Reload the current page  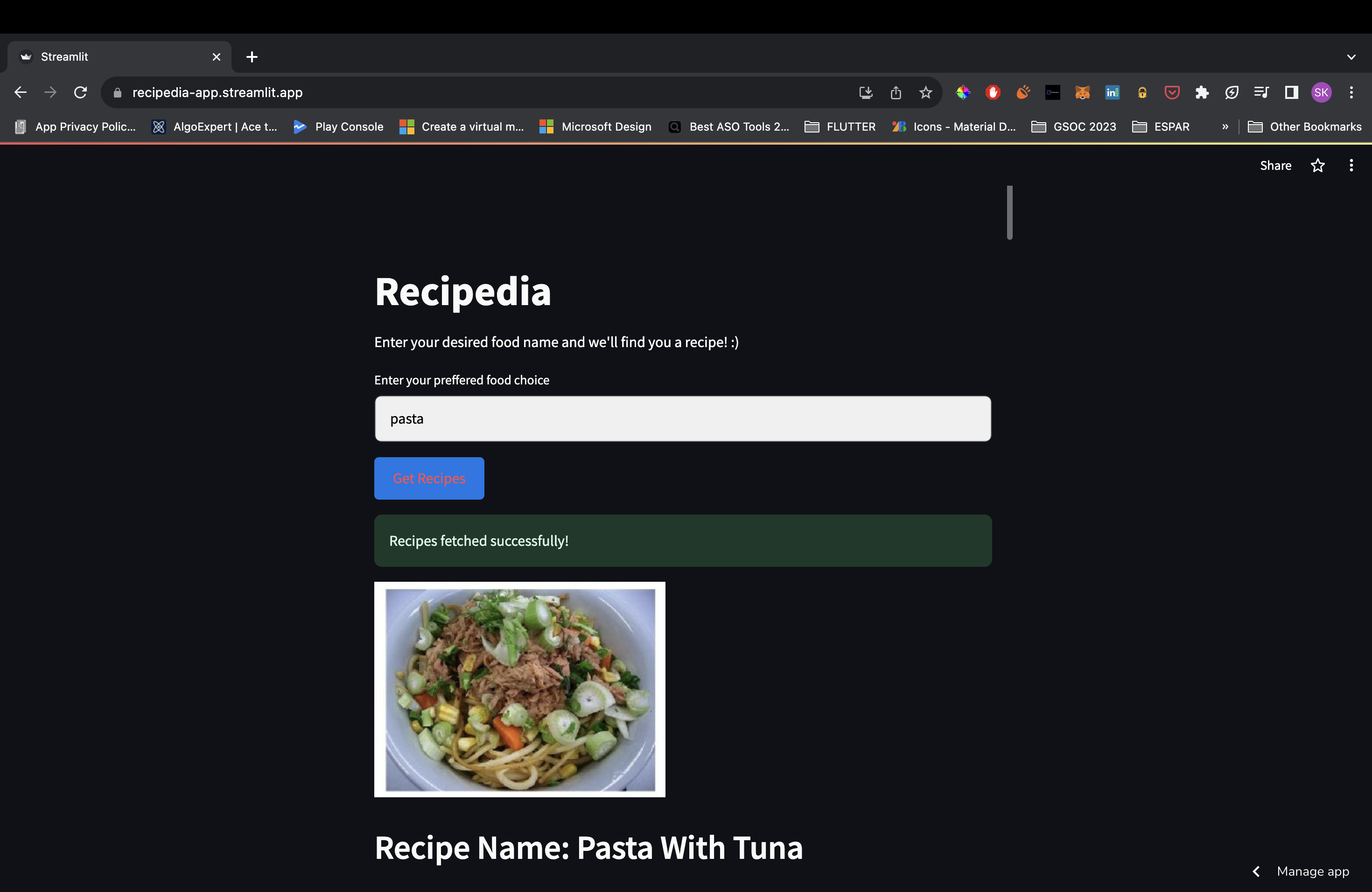coord(80,92)
